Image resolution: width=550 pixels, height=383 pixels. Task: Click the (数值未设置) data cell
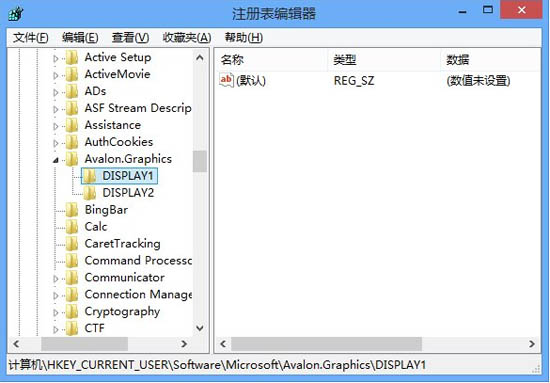478,81
